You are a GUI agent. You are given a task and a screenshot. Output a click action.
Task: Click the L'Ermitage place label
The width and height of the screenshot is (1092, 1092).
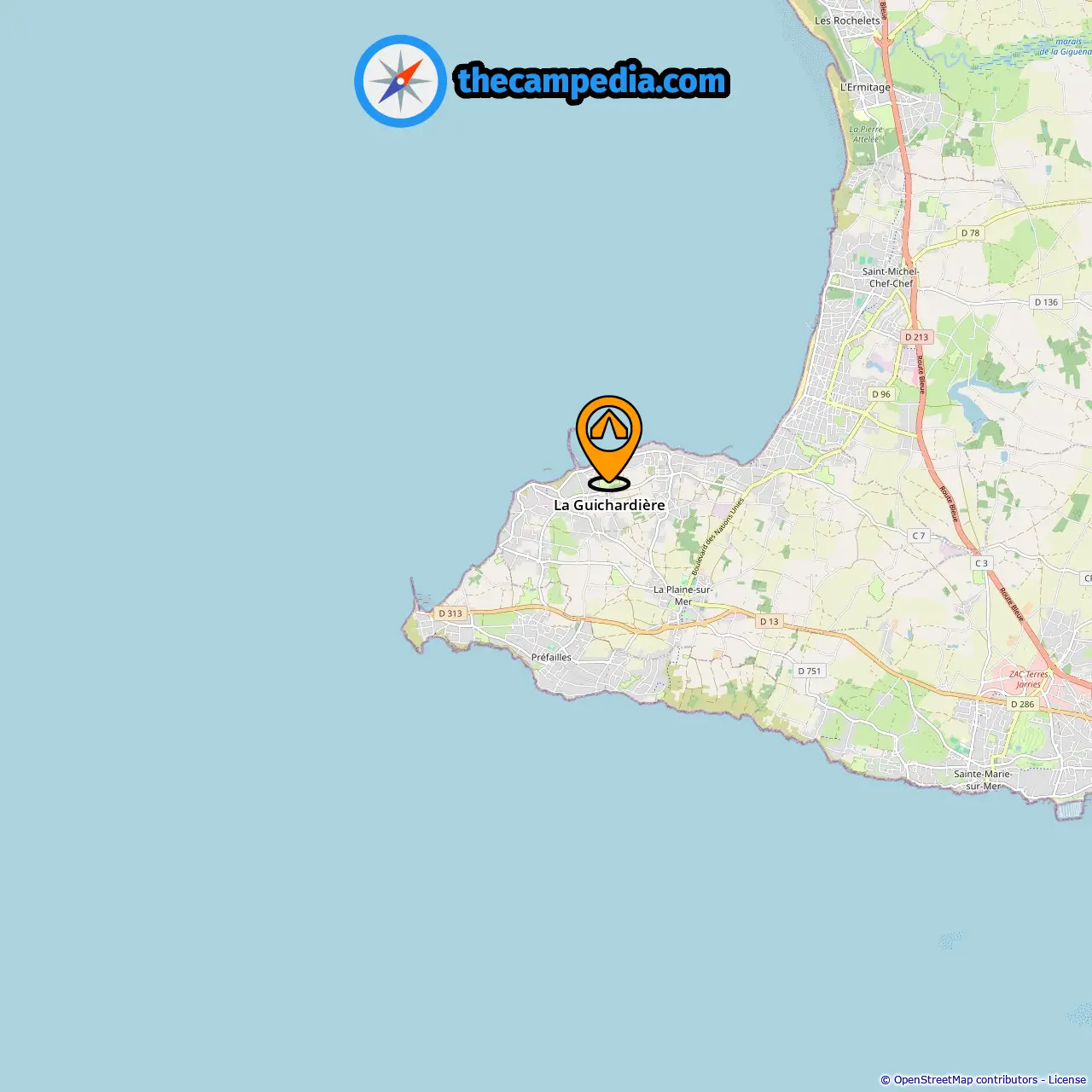coord(865,87)
